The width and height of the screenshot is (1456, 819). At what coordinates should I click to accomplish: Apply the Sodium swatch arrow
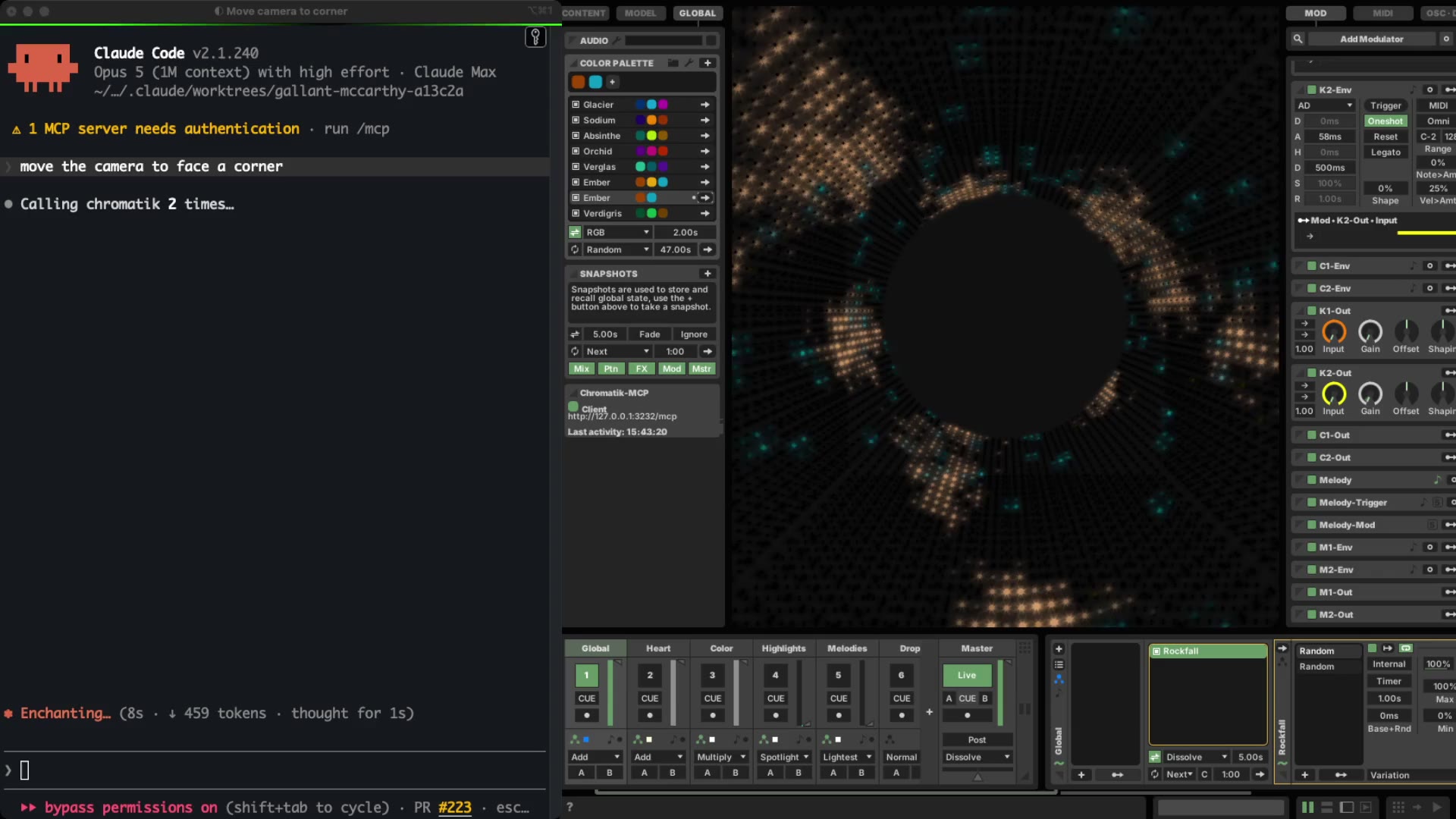705,121
